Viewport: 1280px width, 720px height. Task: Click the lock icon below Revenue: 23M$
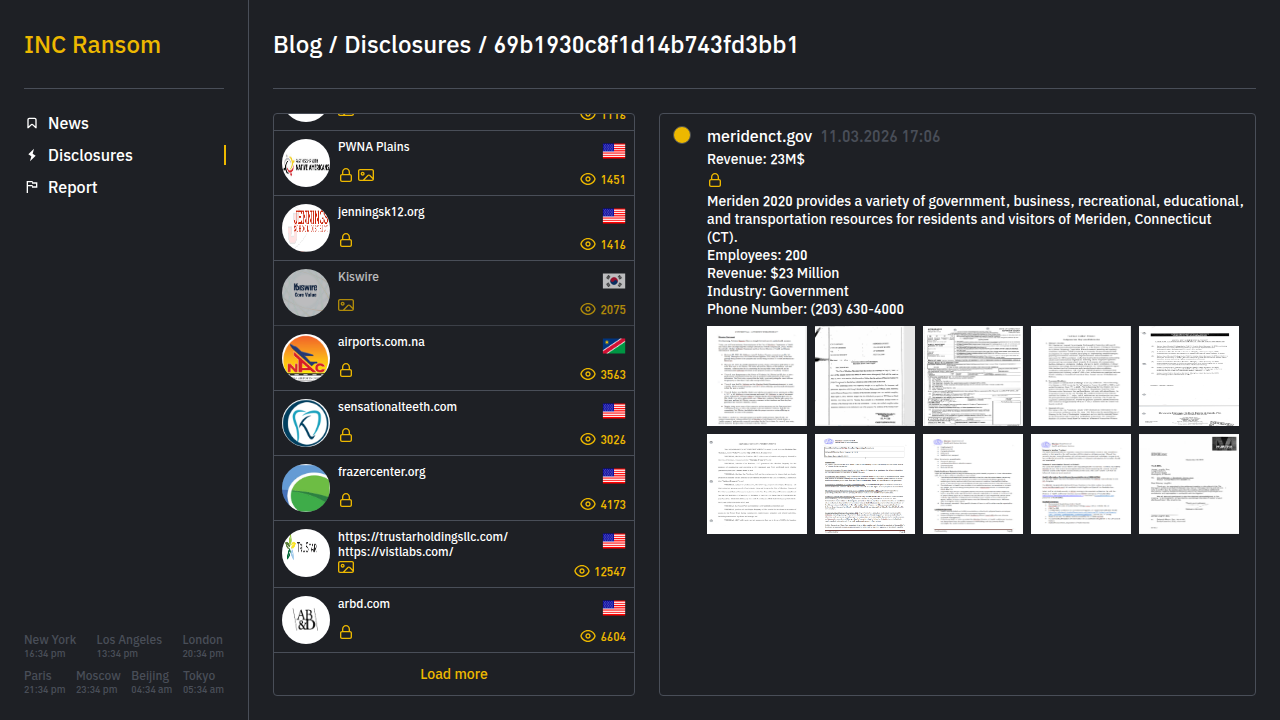click(715, 181)
